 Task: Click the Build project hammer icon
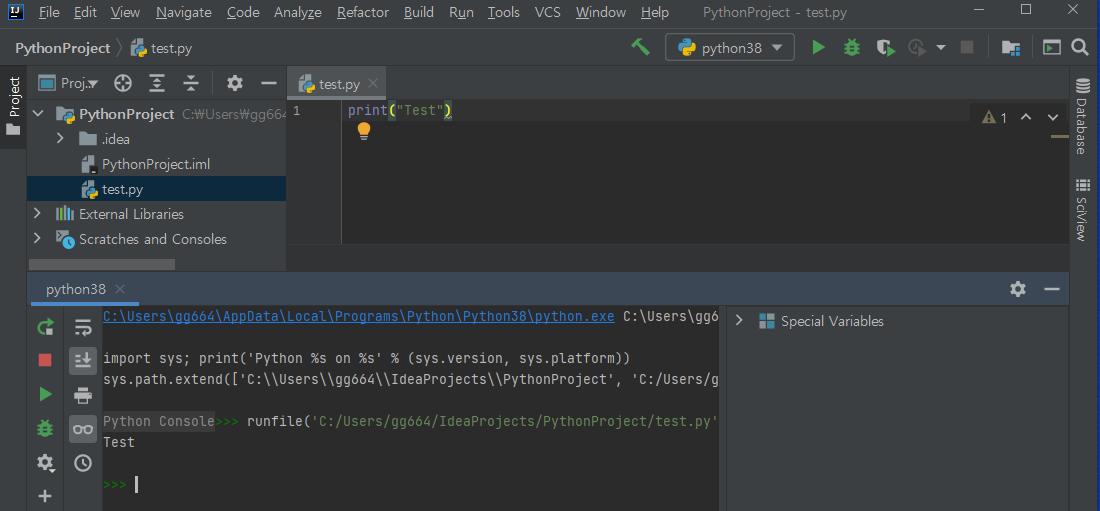click(x=640, y=47)
